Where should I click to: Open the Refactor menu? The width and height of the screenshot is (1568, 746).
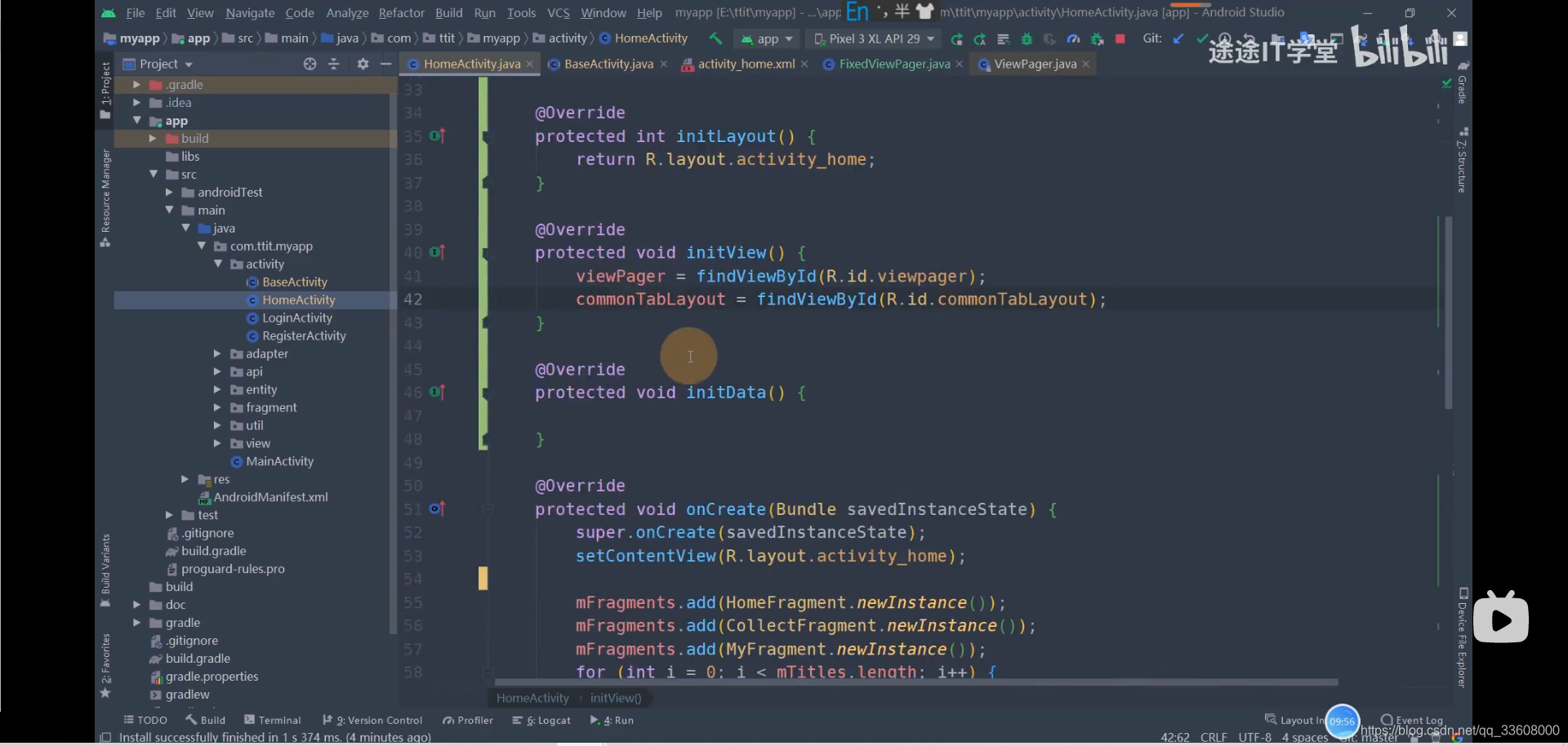[401, 13]
